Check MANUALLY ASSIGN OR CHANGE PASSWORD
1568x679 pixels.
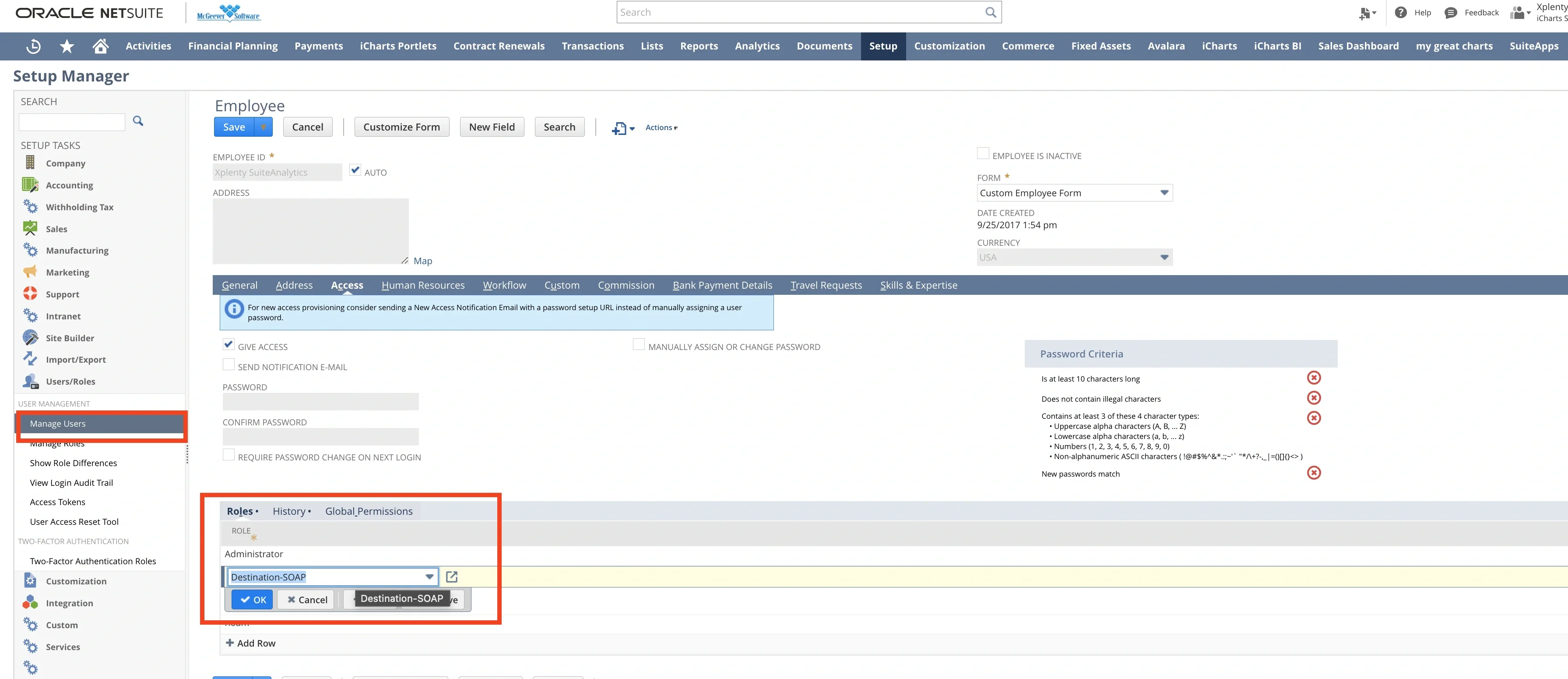(x=639, y=344)
